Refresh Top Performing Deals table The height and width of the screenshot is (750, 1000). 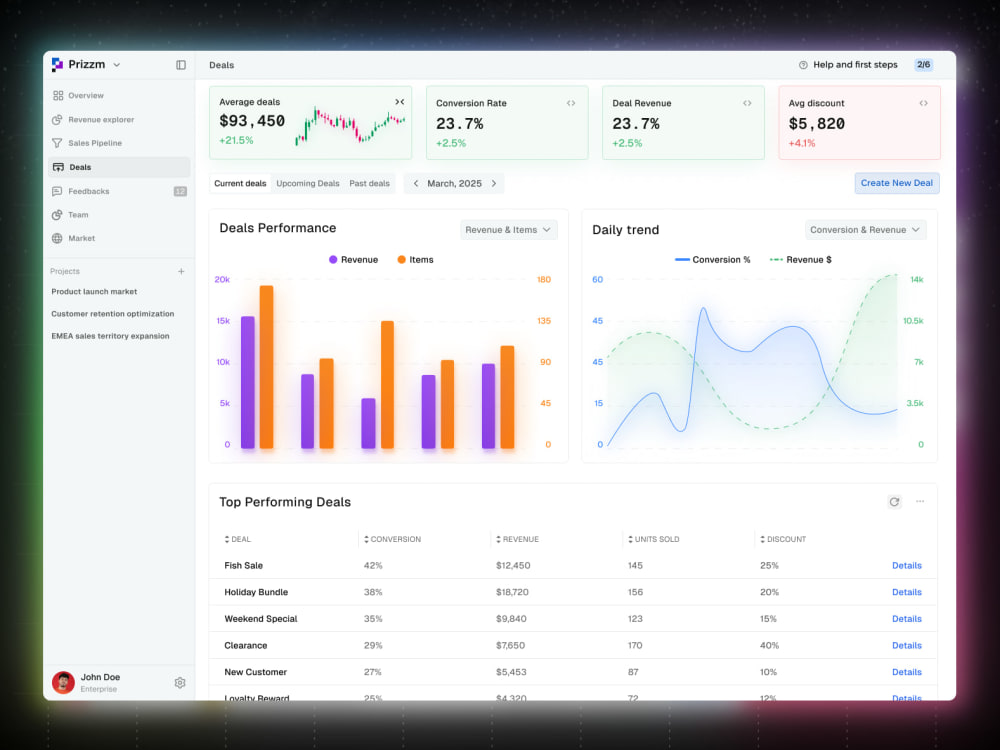tap(894, 502)
